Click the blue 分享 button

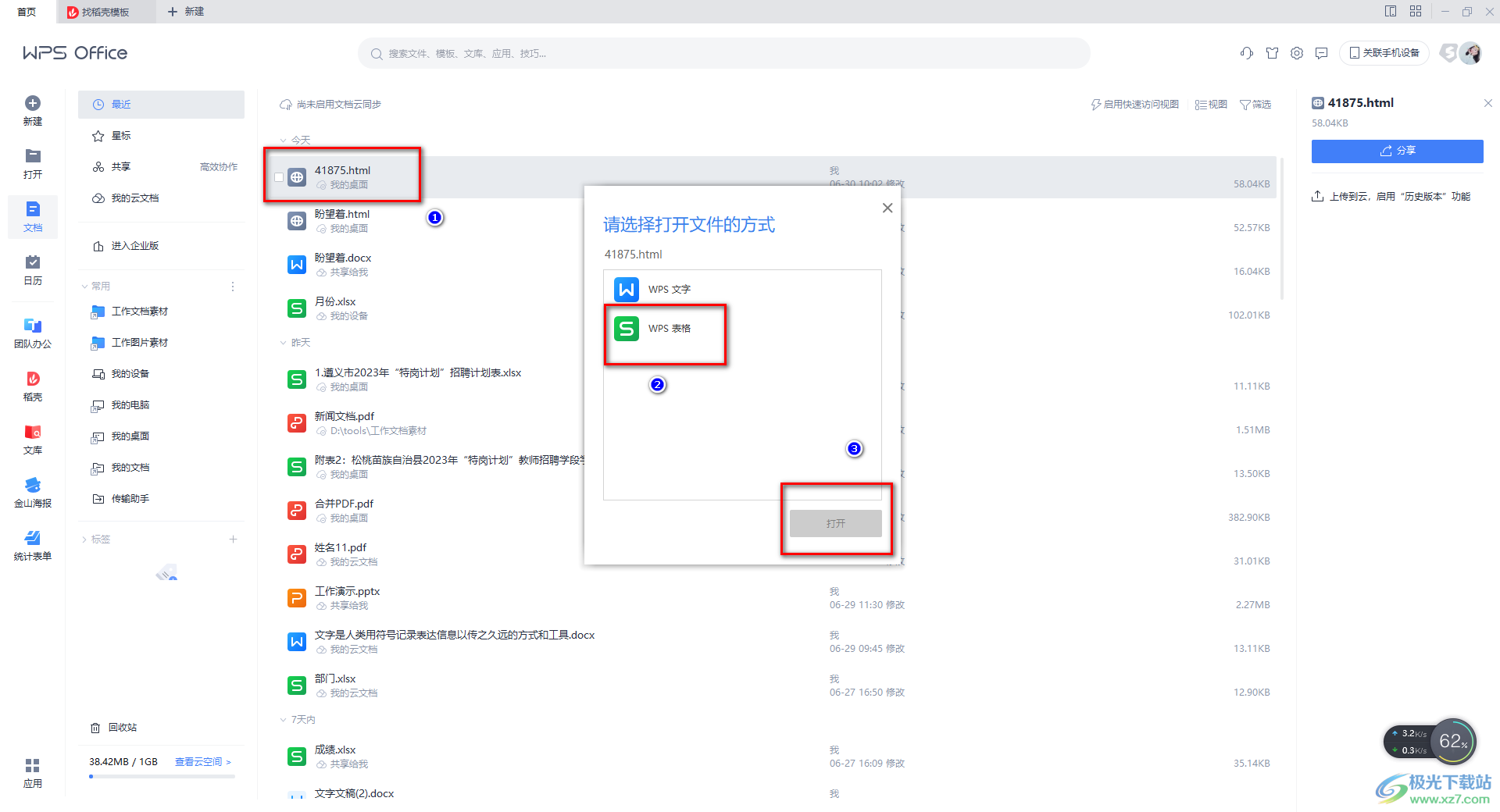pos(1398,151)
